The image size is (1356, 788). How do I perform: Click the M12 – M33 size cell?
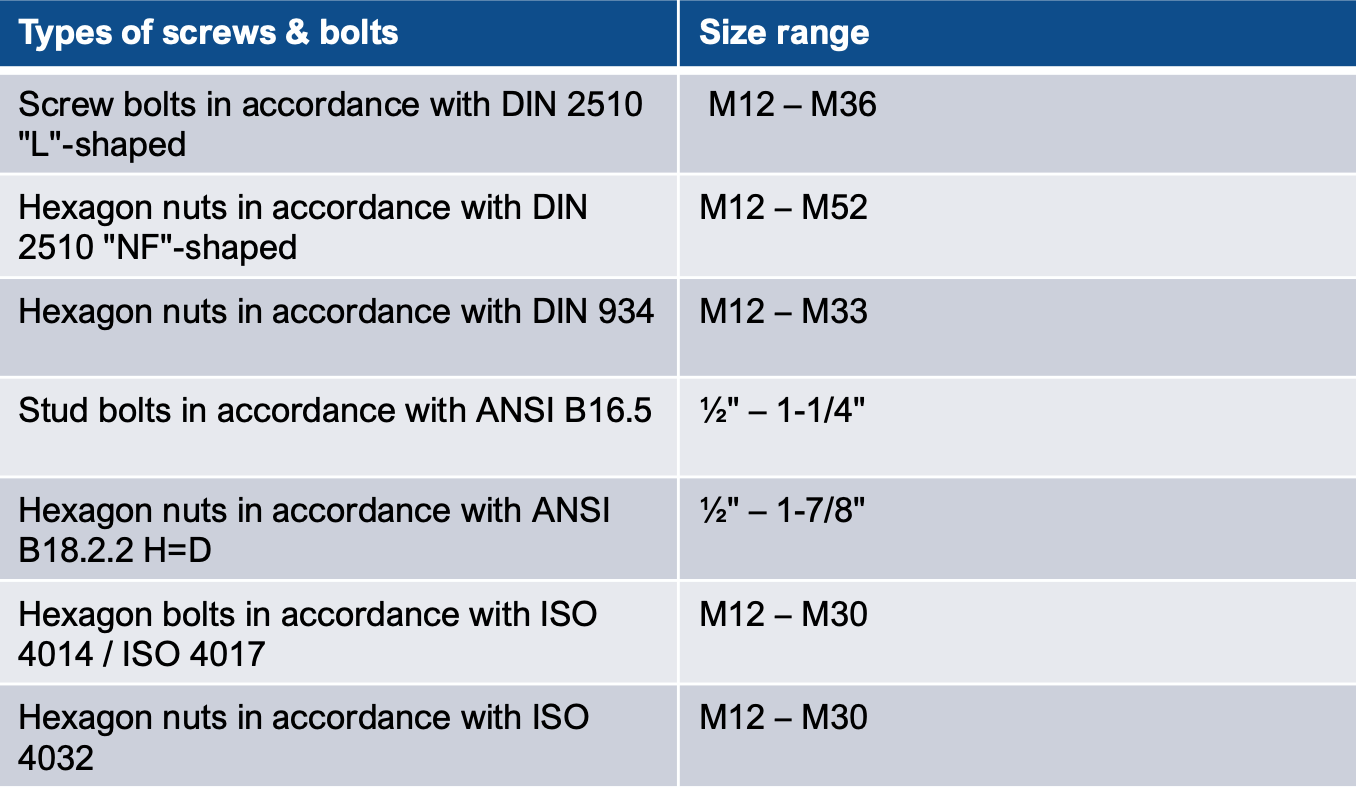(1017, 328)
